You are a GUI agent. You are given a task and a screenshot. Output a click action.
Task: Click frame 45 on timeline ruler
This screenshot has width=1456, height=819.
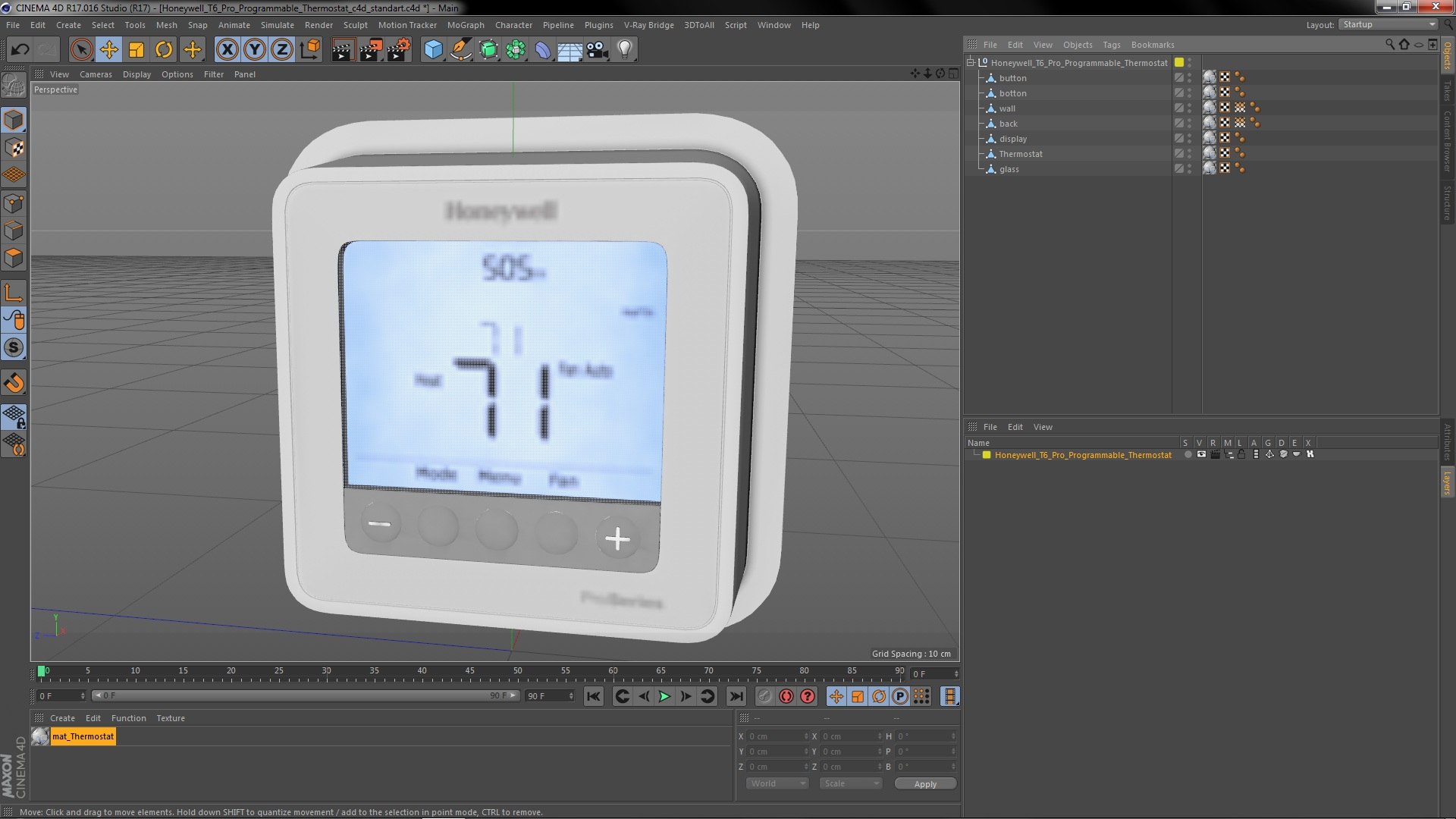click(x=469, y=672)
